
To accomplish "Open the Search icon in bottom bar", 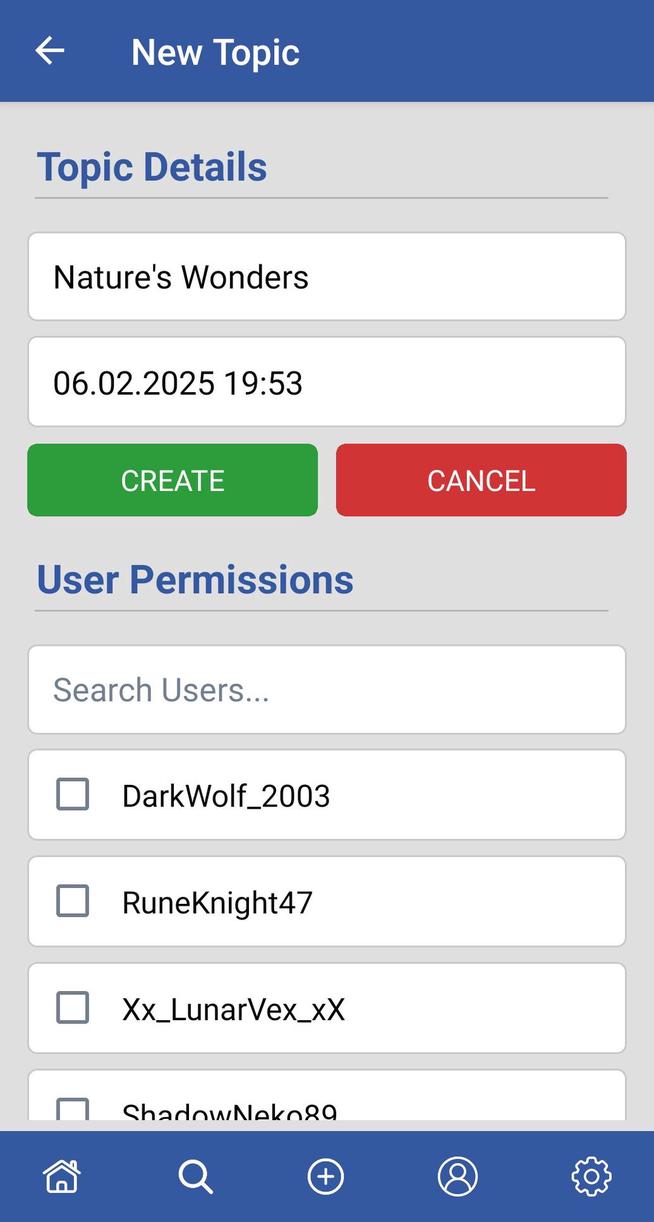I will [x=195, y=1176].
